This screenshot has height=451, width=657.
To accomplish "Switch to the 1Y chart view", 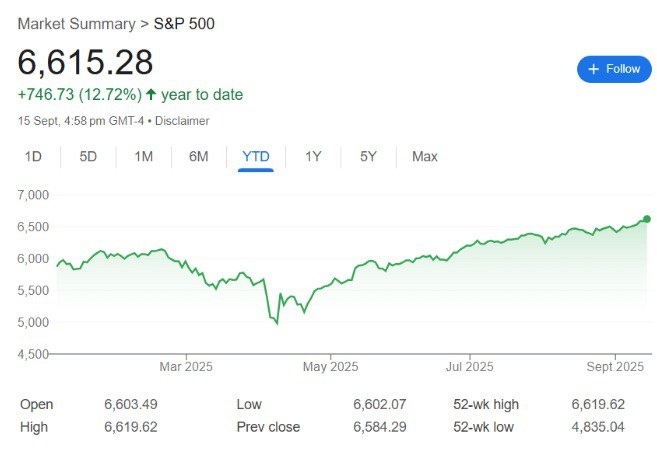I will click(313, 156).
